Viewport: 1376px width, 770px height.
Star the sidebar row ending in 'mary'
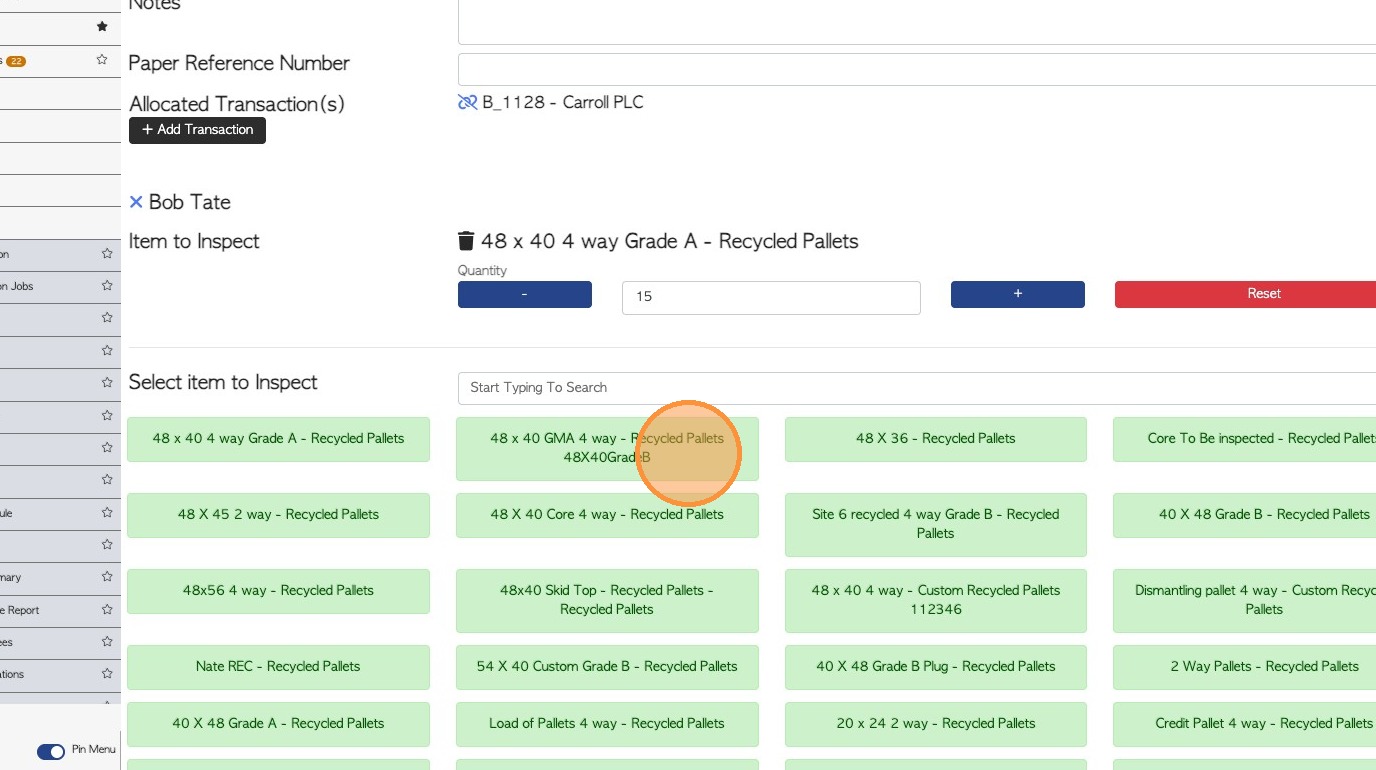point(107,577)
